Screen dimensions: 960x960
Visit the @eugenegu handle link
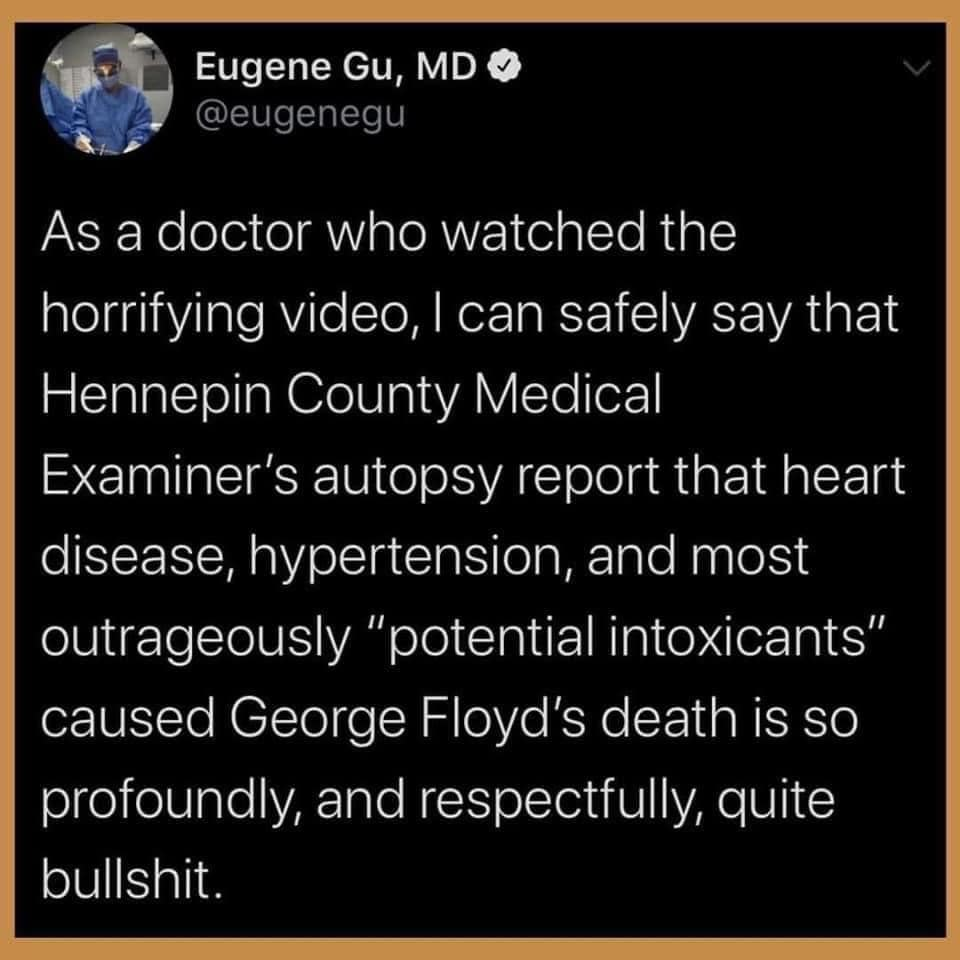pos(301,113)
